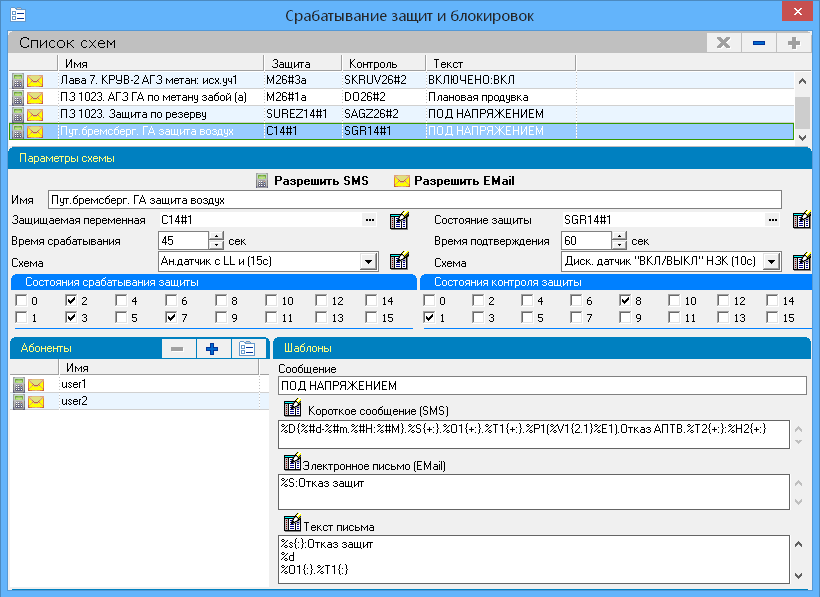Click envelope icon for Защита по резерву row
The image size is (820, 597).
pyautogui.click(x=35, y=114)
